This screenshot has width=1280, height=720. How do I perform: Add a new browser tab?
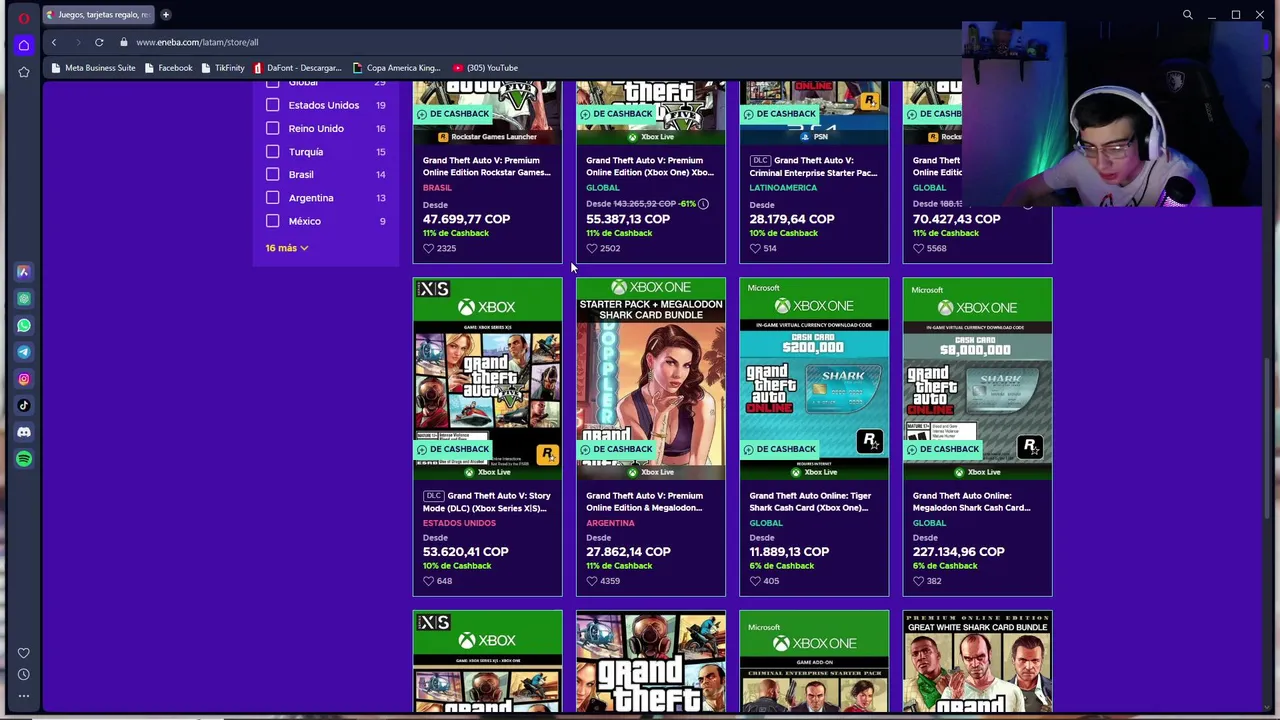click(166, 15)
